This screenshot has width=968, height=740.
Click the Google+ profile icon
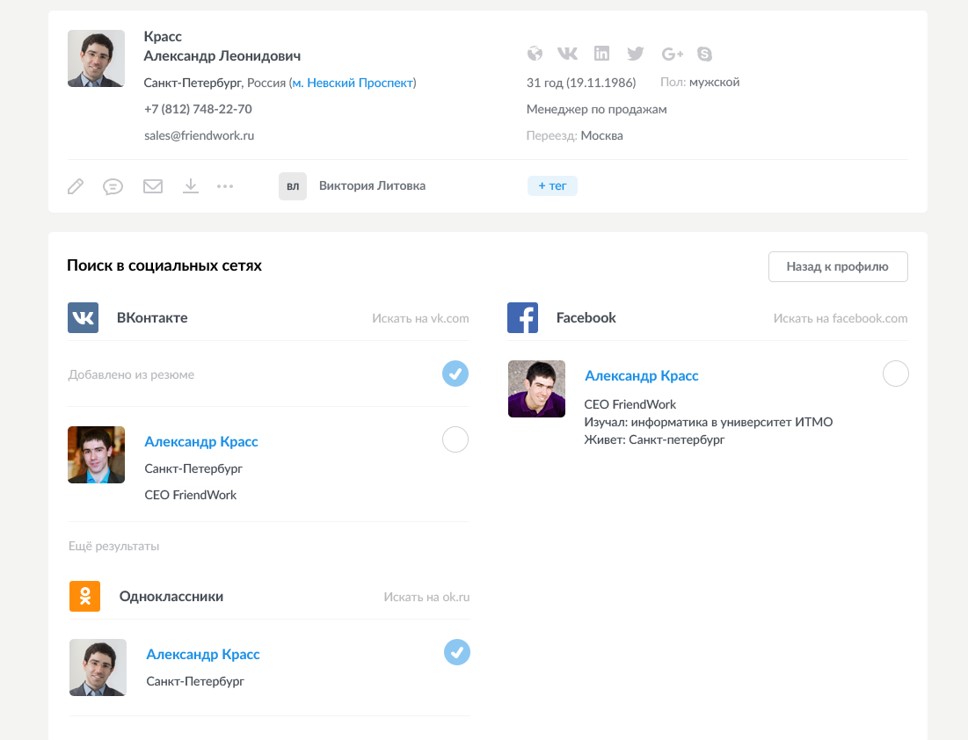(671, 52)
